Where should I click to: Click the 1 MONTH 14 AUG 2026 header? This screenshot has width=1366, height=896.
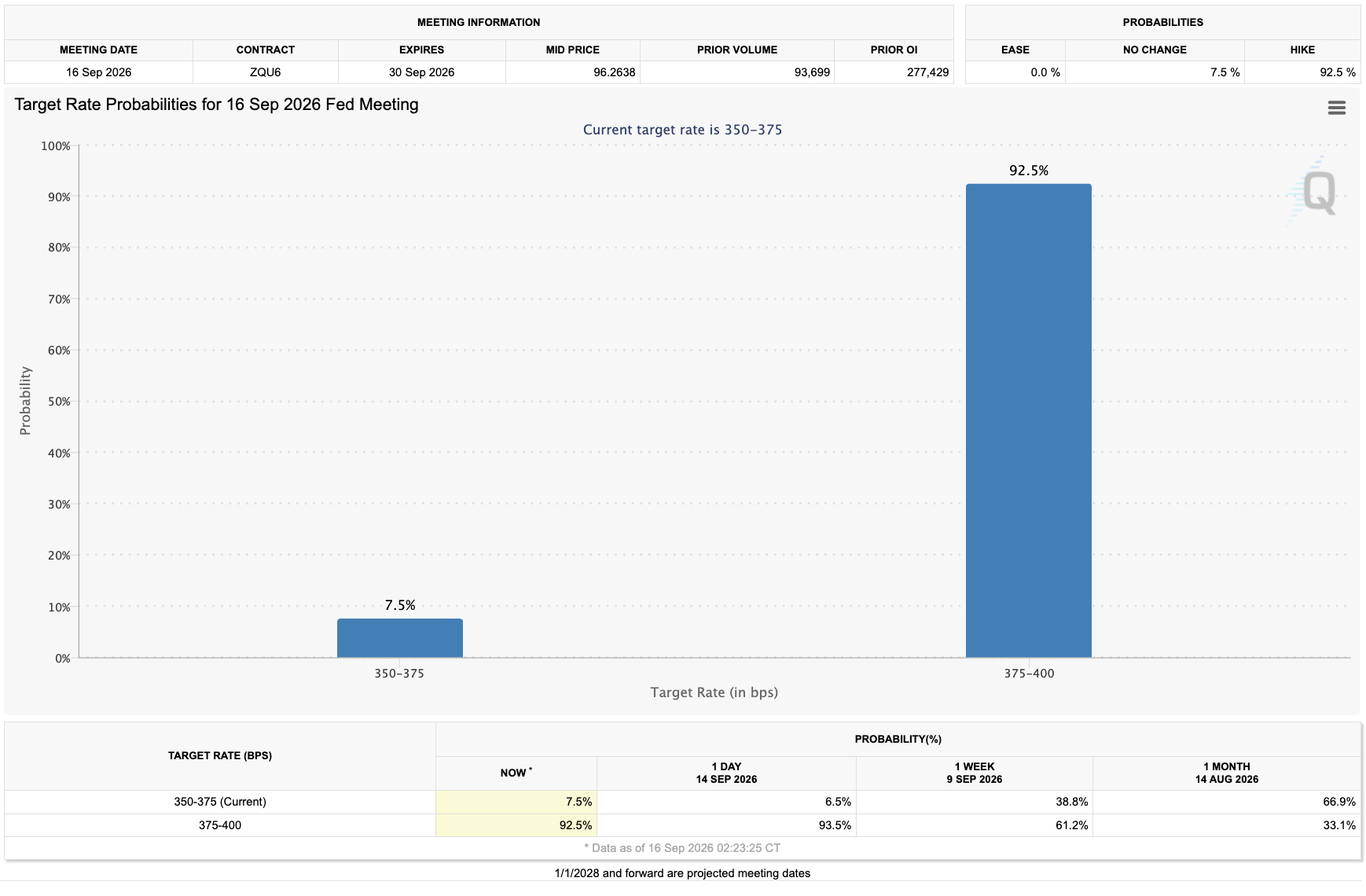tap(1226, 773)
